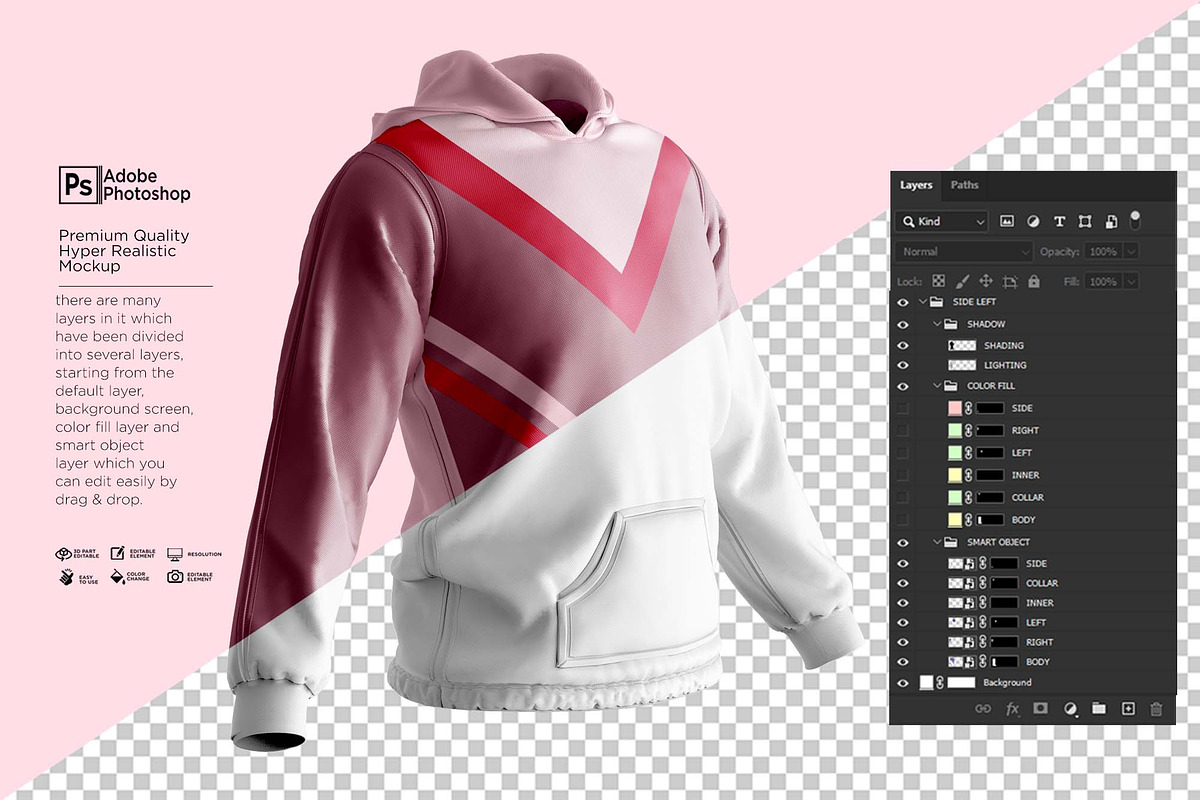Click mask link icon on COLOR FILL SIDE layer
This screenshot has width=1200, height=800.
click(x=969, y=408)
